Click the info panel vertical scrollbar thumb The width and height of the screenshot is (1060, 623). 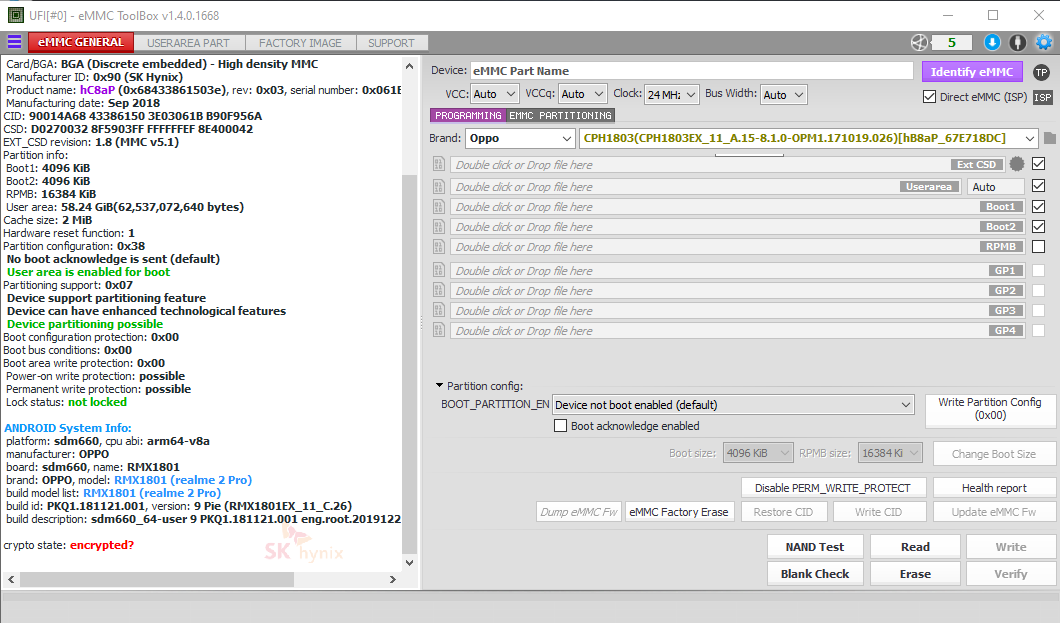click(x=409, y=364)
